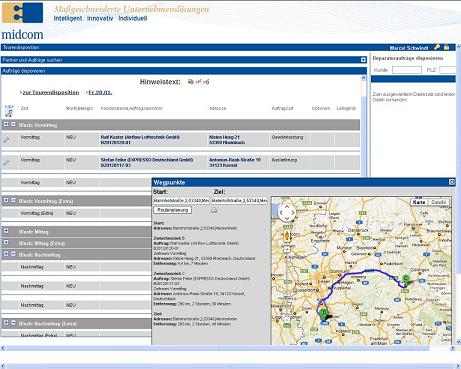
Task: Click the Aufträge disponieren section header
Action: (x=184, y=71)
